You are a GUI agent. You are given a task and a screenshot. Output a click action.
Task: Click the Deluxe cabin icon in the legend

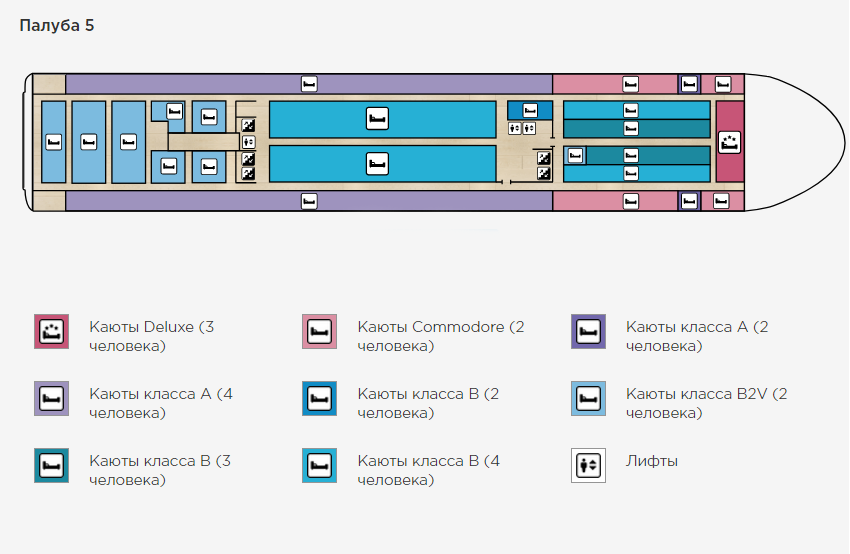tap(51, 331)
